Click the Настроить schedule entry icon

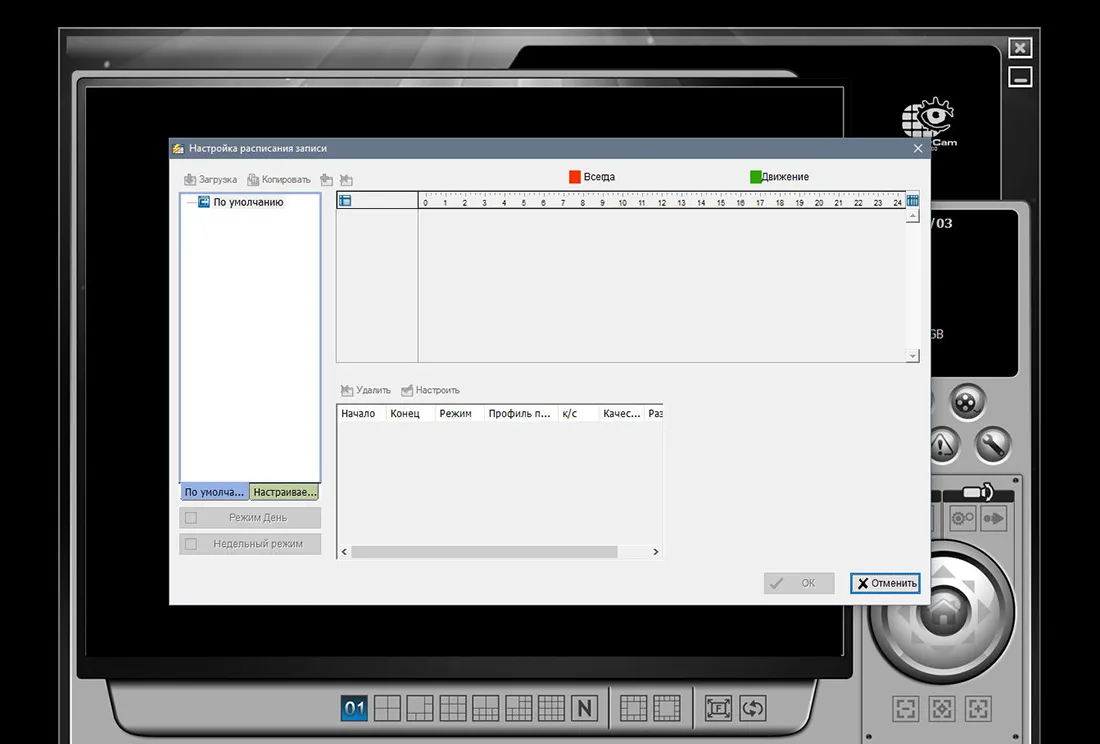(407, 390)
